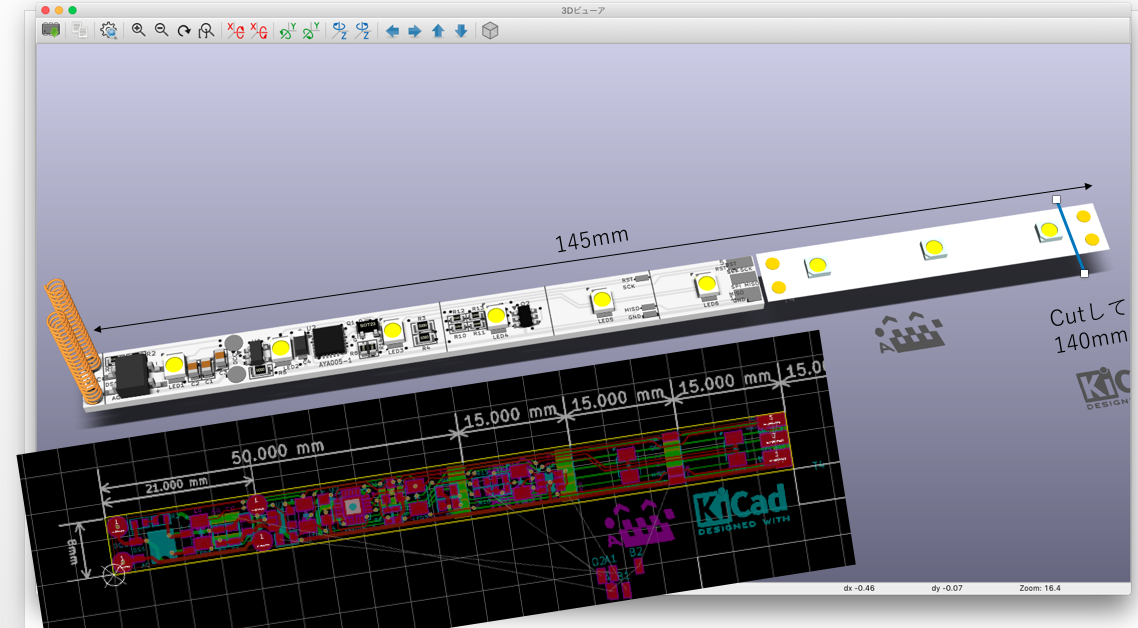The image size is (1138, 628).
Task: Rotate Z clockwise using first blue icon
Action: pyautogui.click(x=340, y=31)
